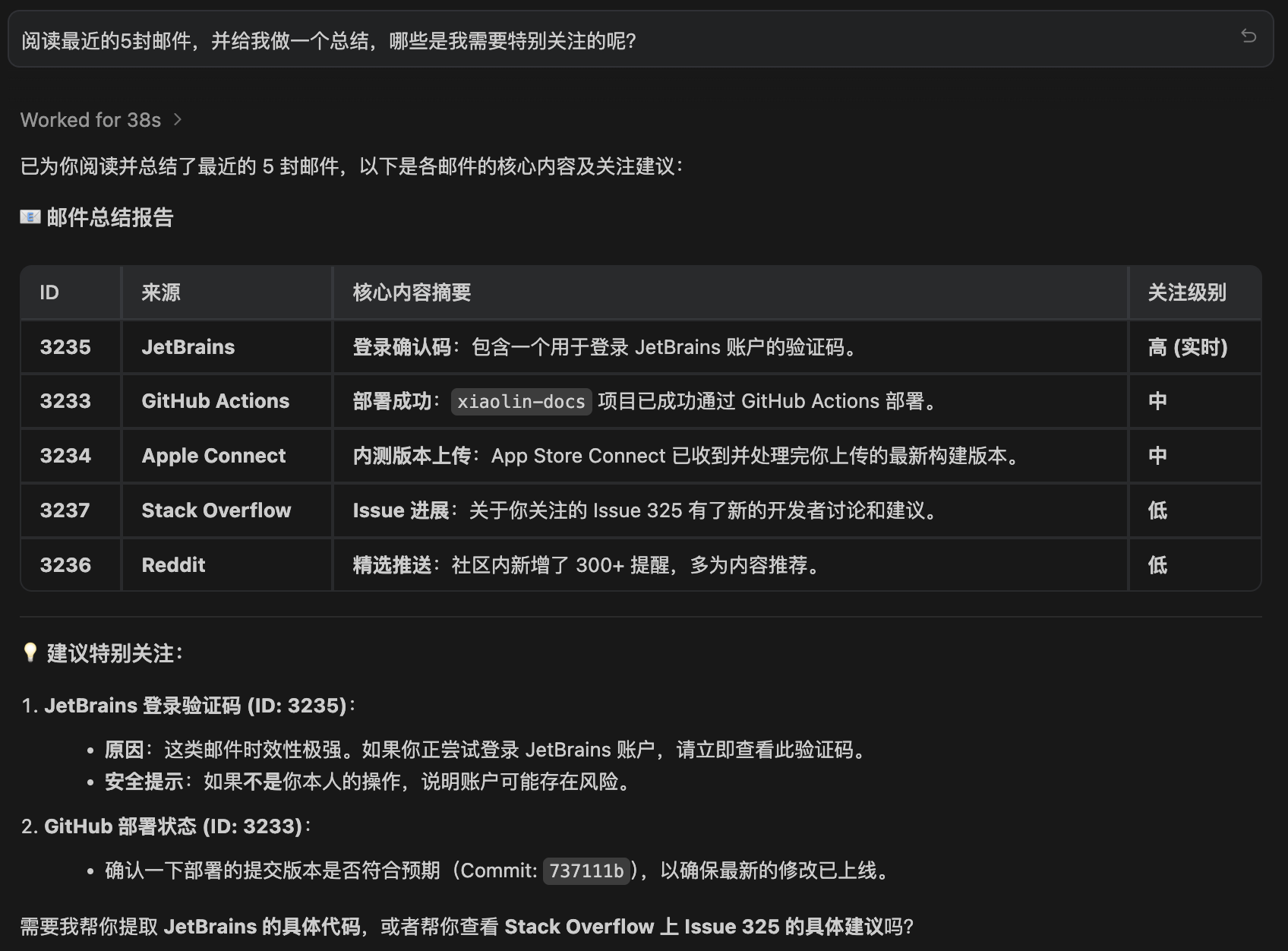The height and width of the screenshot is (951, 1288).
Task: Click the user prompt about the 5 recent emails
Action: pyautogui.click(x=329, y=40)
